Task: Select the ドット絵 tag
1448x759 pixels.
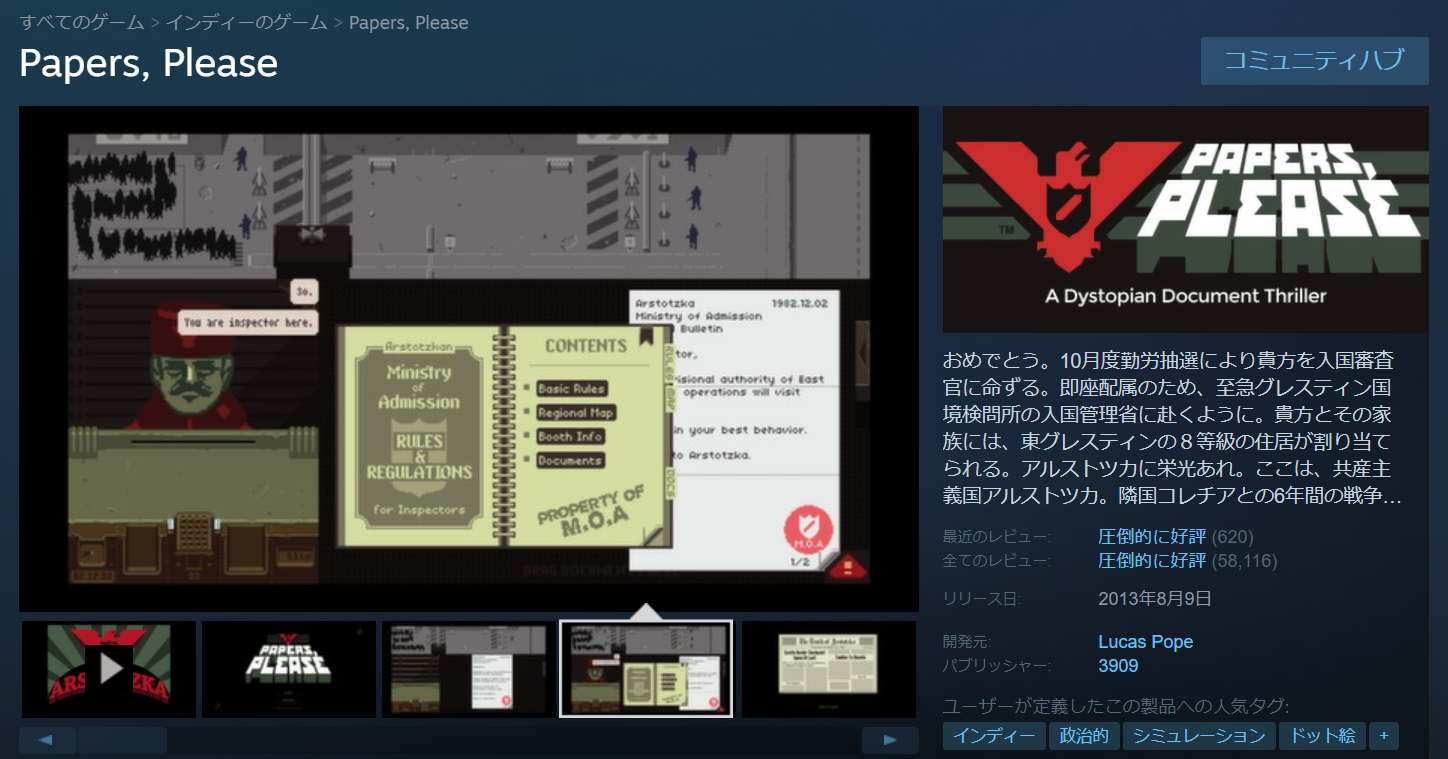Action: coord(1322,736)
